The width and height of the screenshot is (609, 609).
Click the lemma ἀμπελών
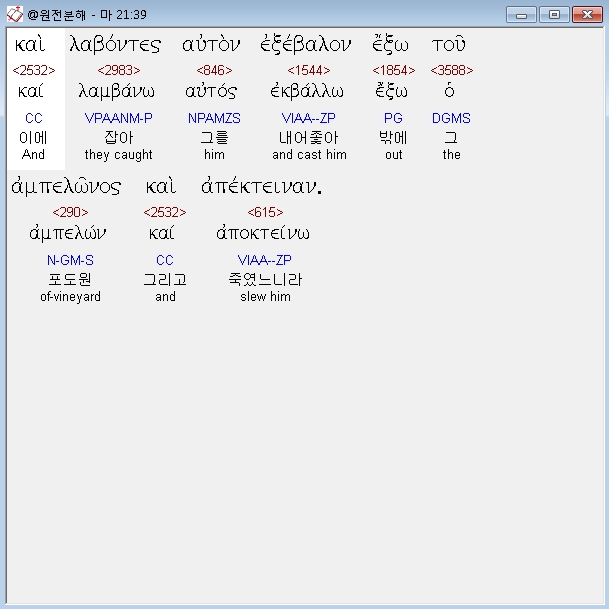click(x=68, y=233)
